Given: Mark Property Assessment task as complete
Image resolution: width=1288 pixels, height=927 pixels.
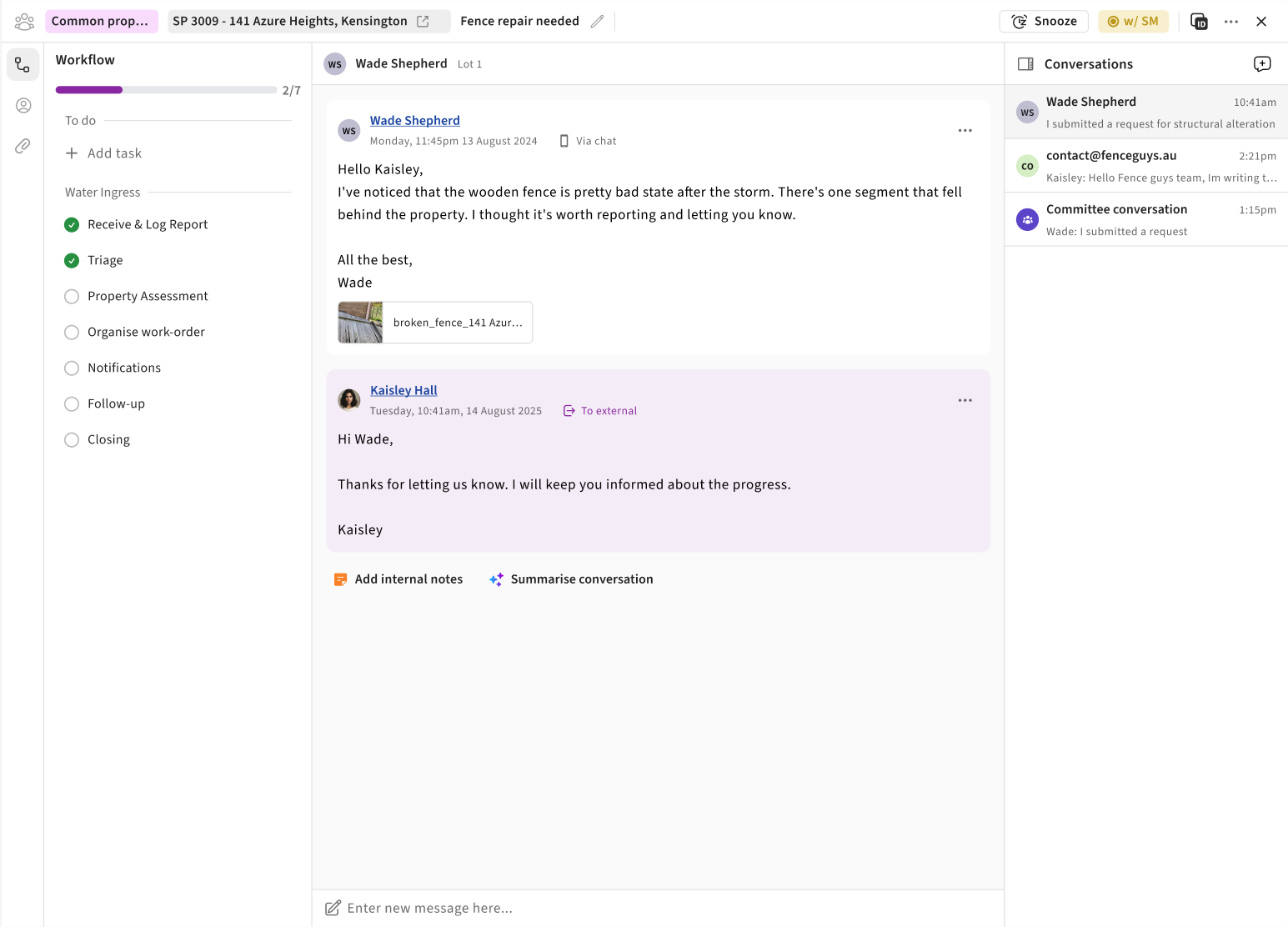Looking at the screenshot, I should 72,297.
